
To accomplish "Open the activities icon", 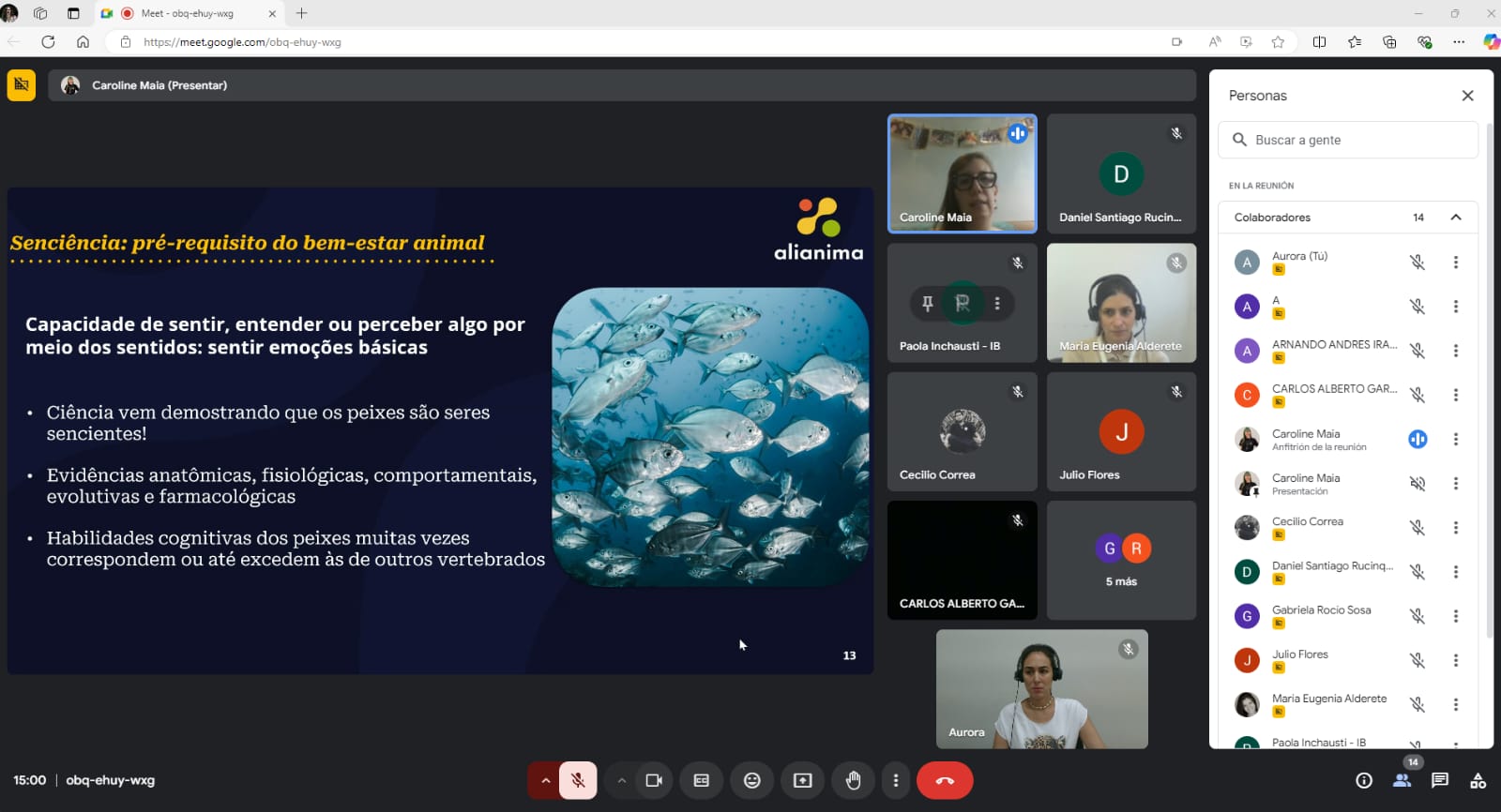I will (x=1478, y=780).
